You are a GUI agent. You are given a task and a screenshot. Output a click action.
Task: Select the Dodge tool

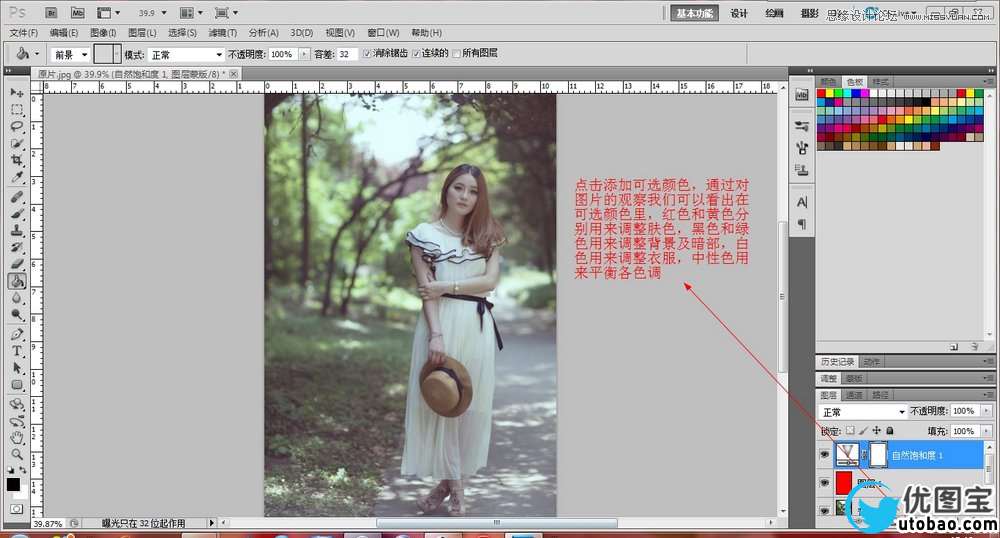click(x=17, y=315)
